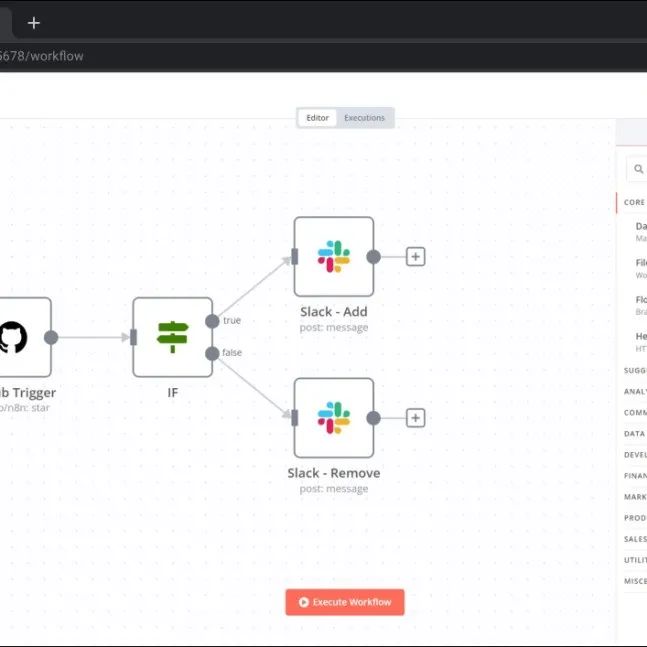Expand the DEVEL... node category
647x647 pixels.
(635, 455)
